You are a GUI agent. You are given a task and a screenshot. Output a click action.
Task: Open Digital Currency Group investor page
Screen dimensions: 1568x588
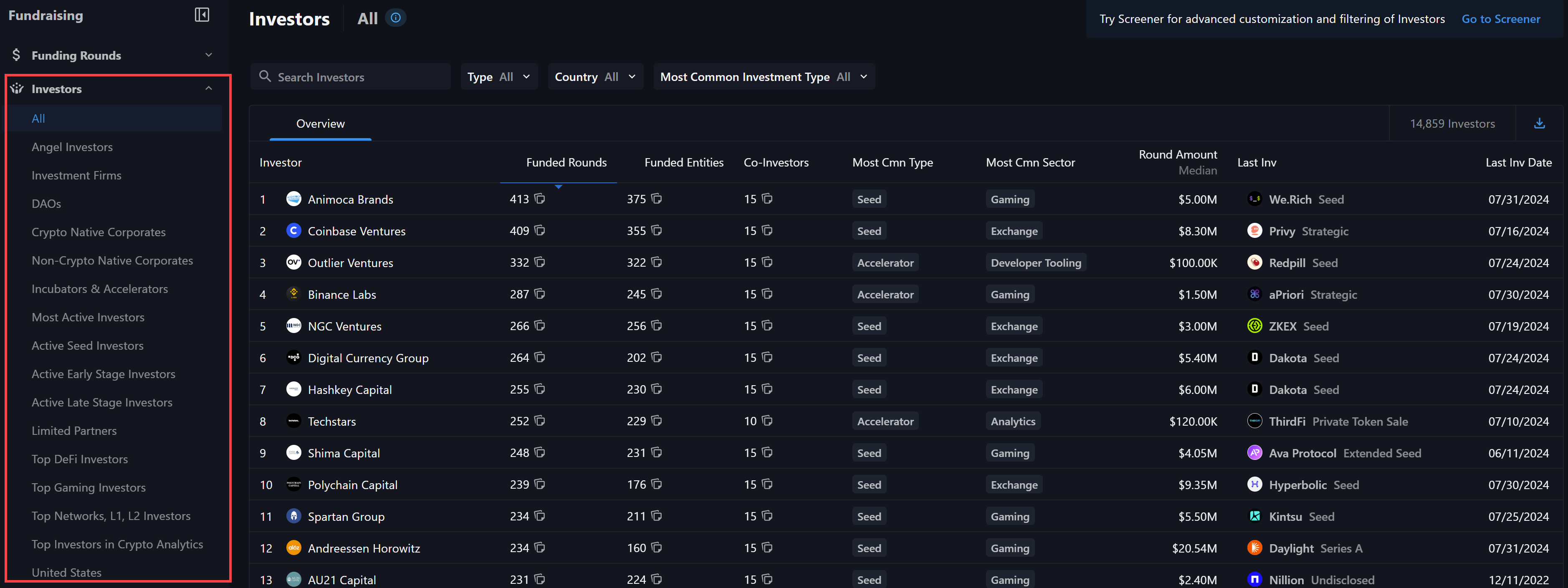(368, 358)
